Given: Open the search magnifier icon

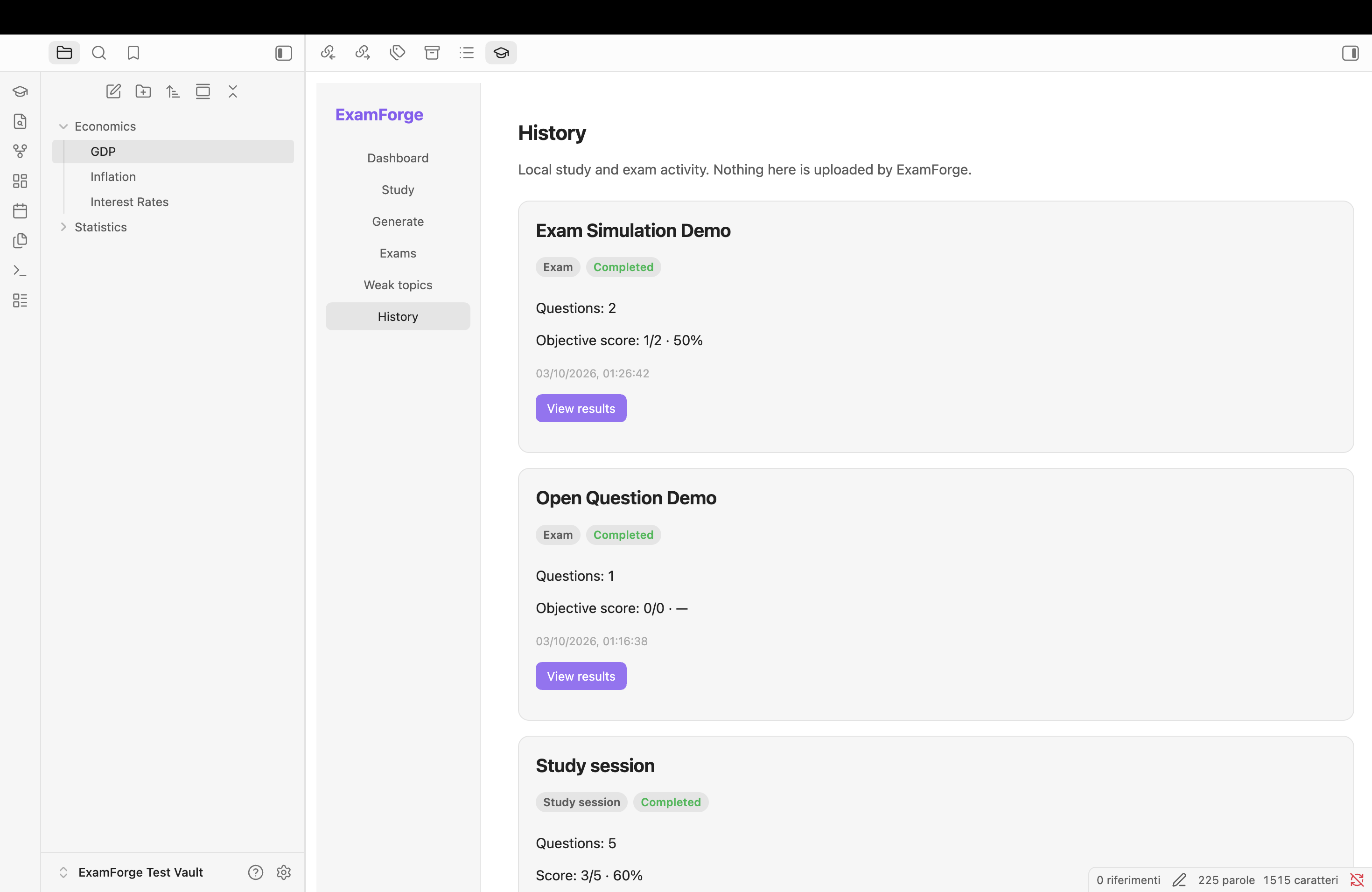Looking at the screenshot, I should (99, 53).
